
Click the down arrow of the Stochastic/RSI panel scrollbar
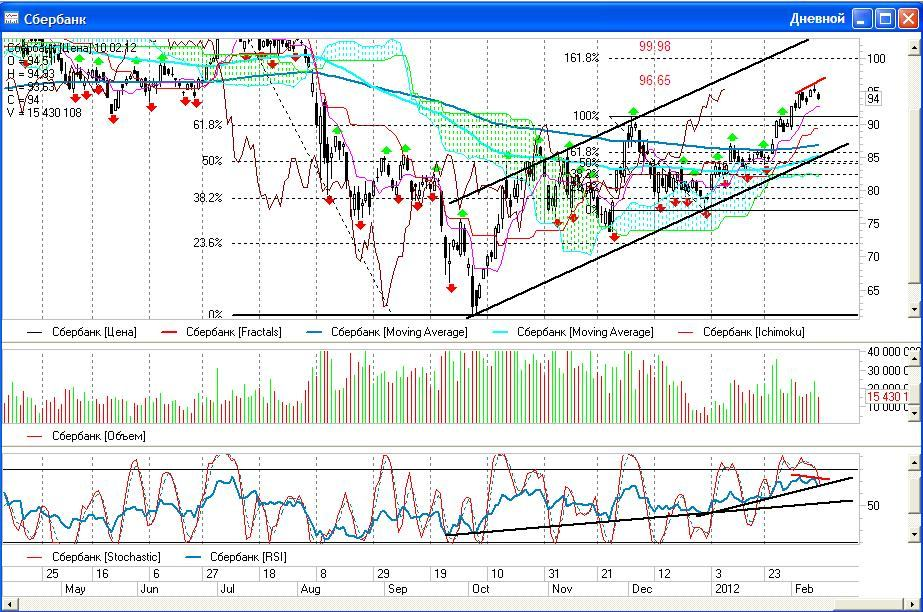915,535
